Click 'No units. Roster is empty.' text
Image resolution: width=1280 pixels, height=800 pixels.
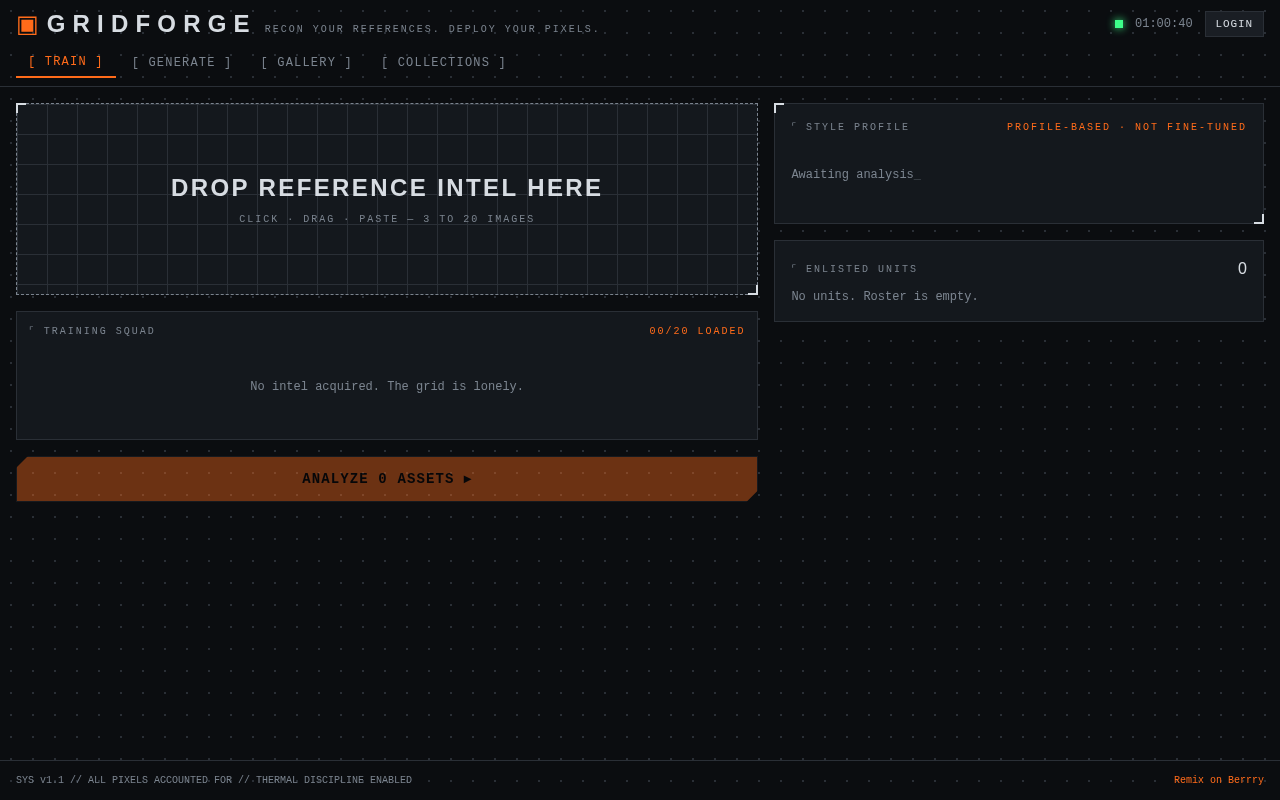(x=885, y=297)
